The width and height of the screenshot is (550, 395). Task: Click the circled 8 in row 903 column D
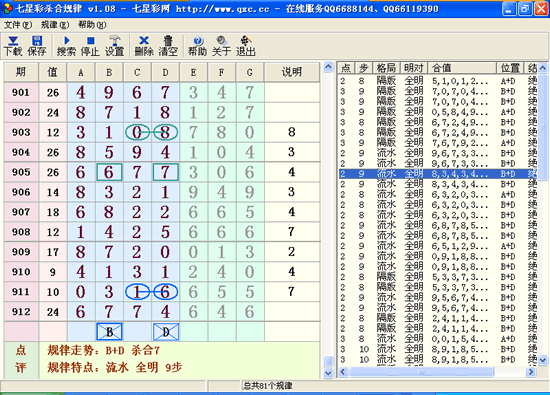(165, 132)
